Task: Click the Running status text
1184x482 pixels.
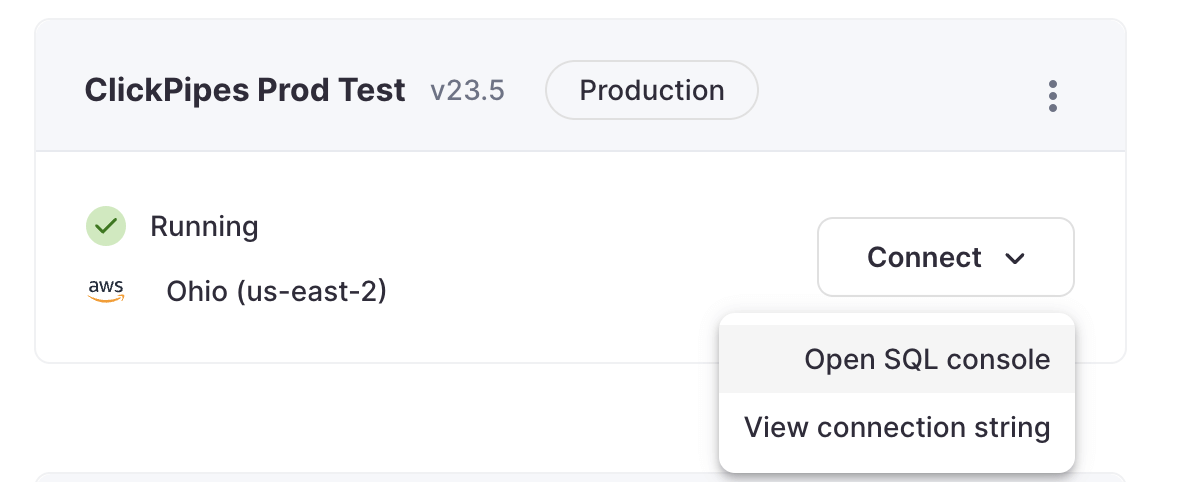Action: (x=204, y=227)
